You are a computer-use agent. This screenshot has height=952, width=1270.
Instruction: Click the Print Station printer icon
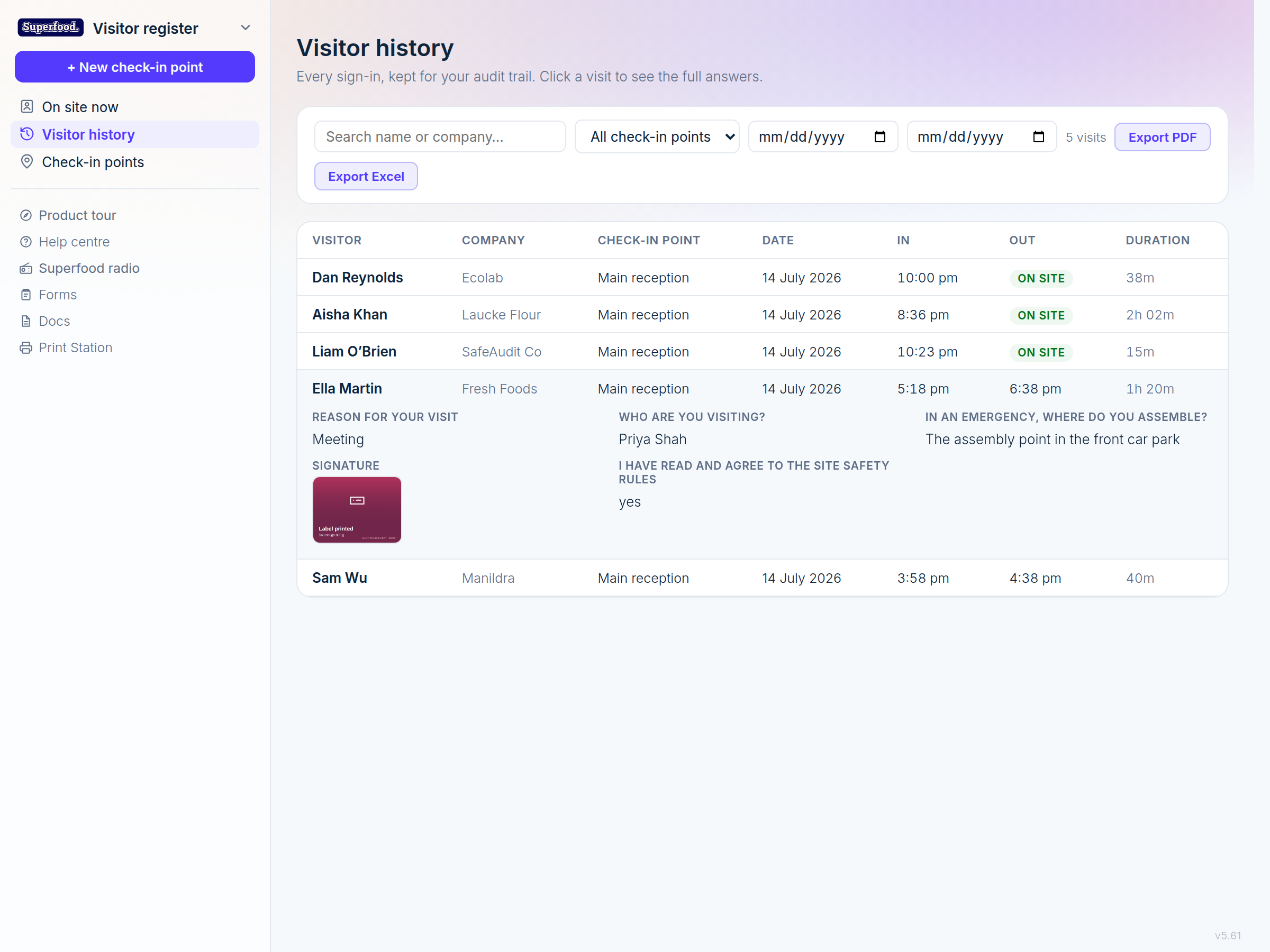tap(26, 347)
